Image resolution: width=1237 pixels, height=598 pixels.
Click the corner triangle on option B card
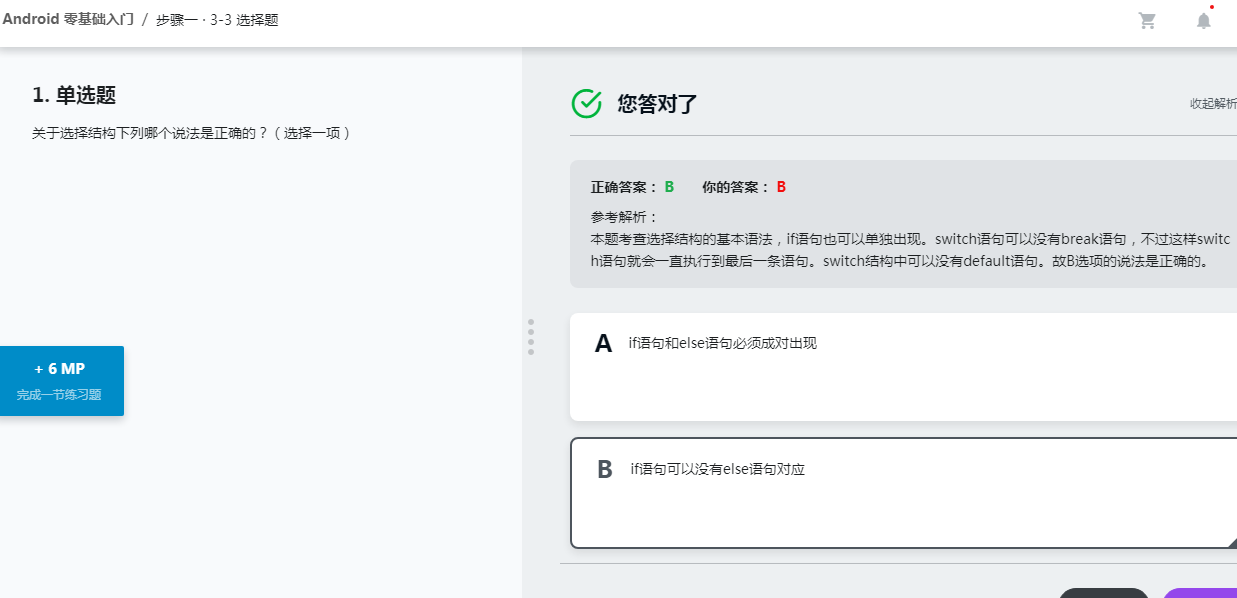pos(1232,542)
